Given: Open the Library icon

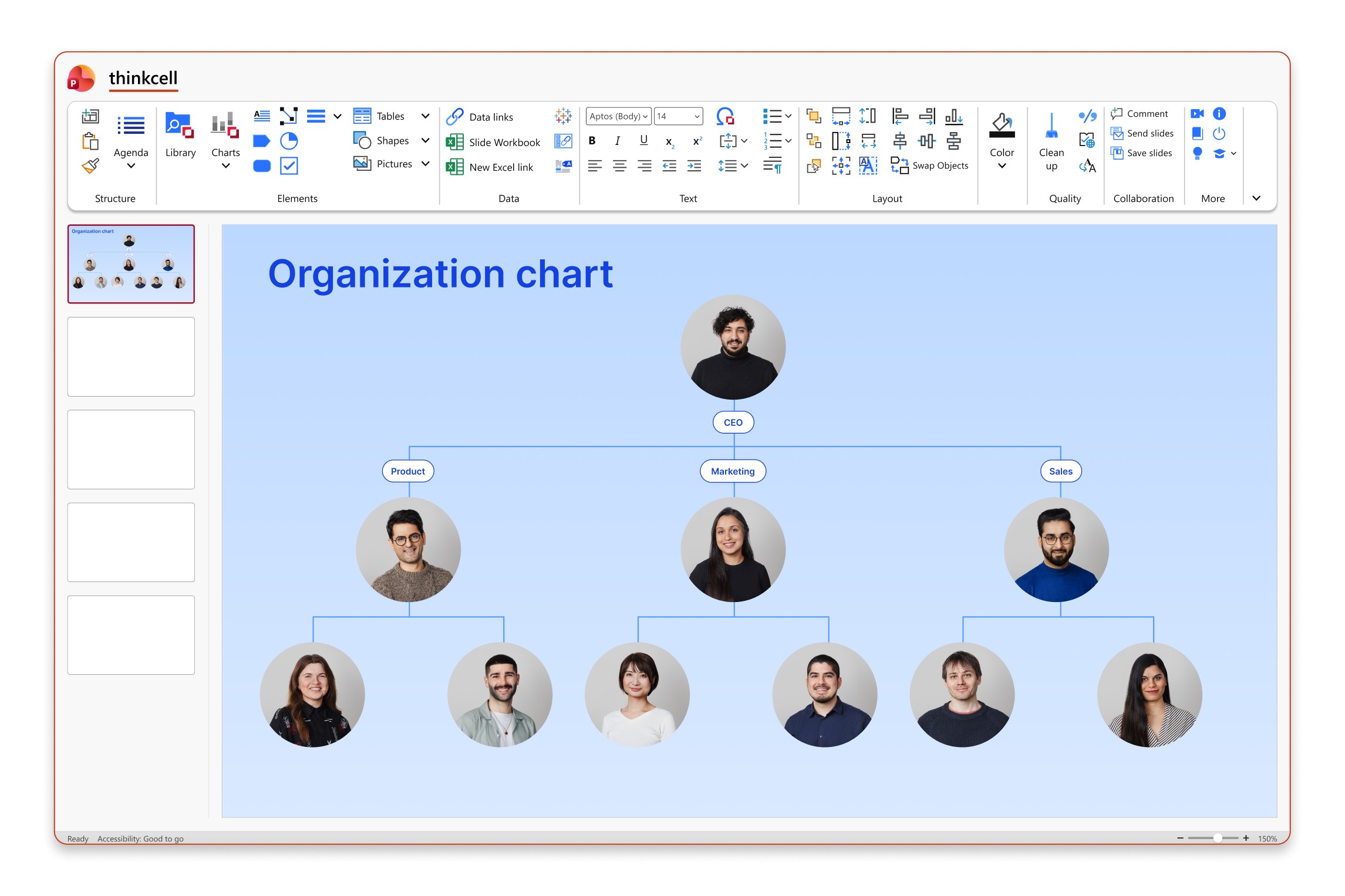Looking at the screenshot, I should click(180, 125).
